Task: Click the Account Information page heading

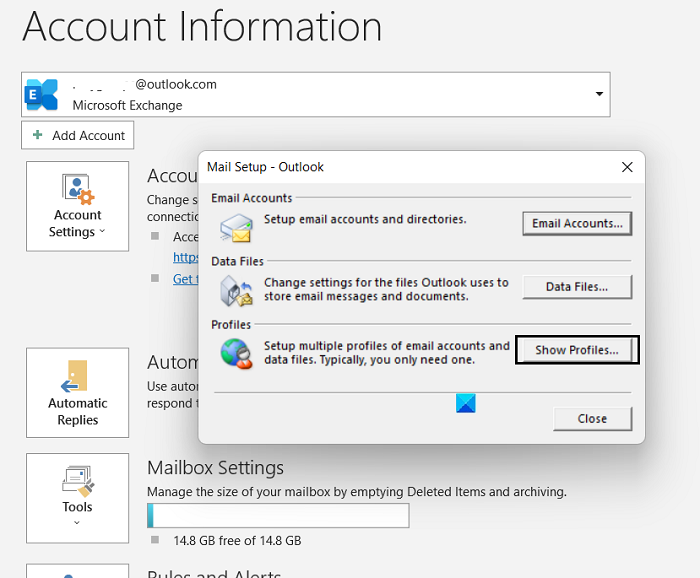Action: coord(202,27)
